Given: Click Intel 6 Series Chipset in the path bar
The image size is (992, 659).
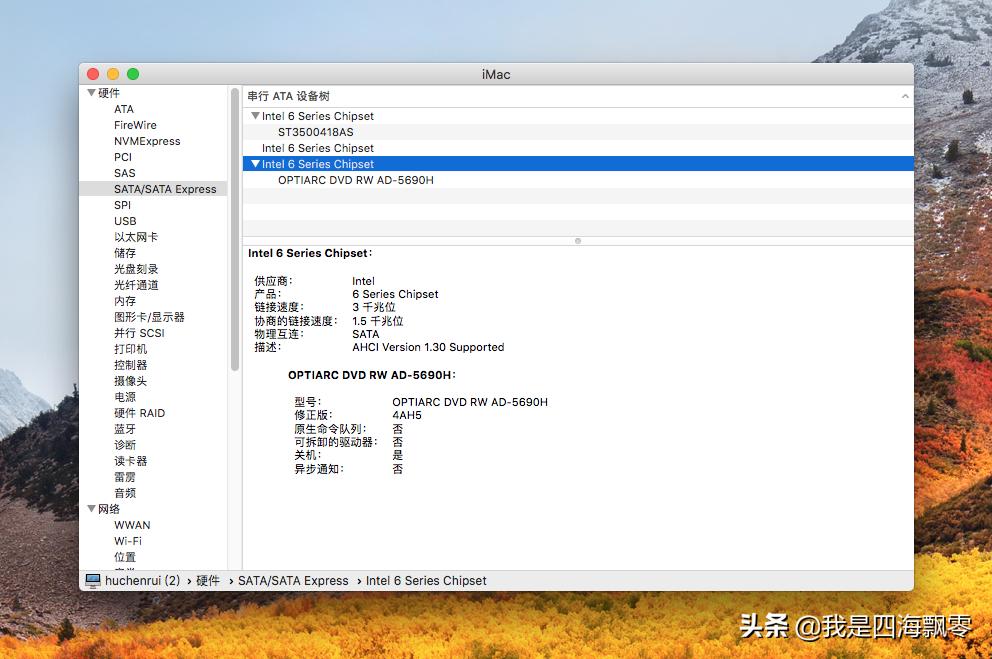Looking at the screenshot, I should 426,581.
